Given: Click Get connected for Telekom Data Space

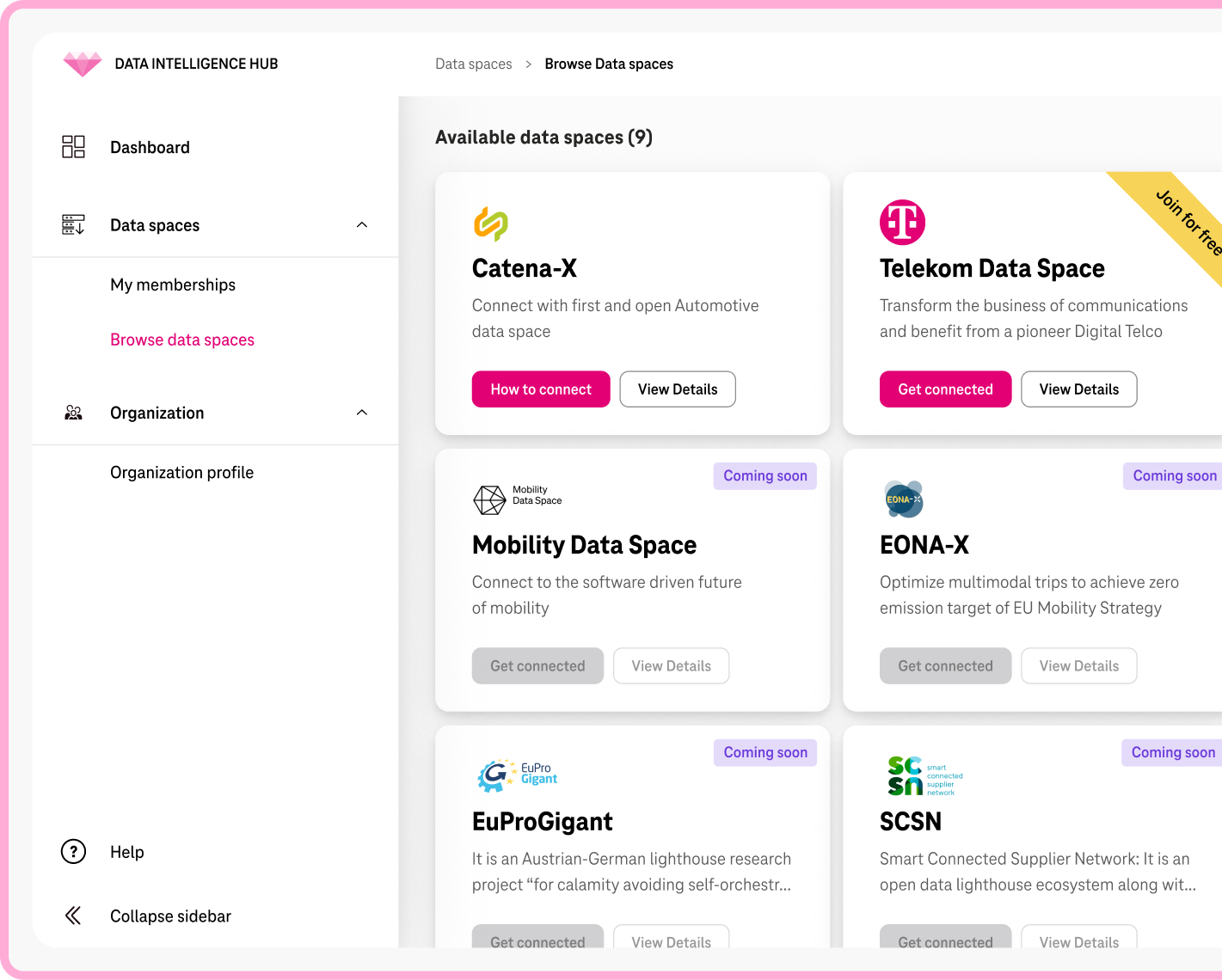Looking at the screenshot, I should 945,389.
